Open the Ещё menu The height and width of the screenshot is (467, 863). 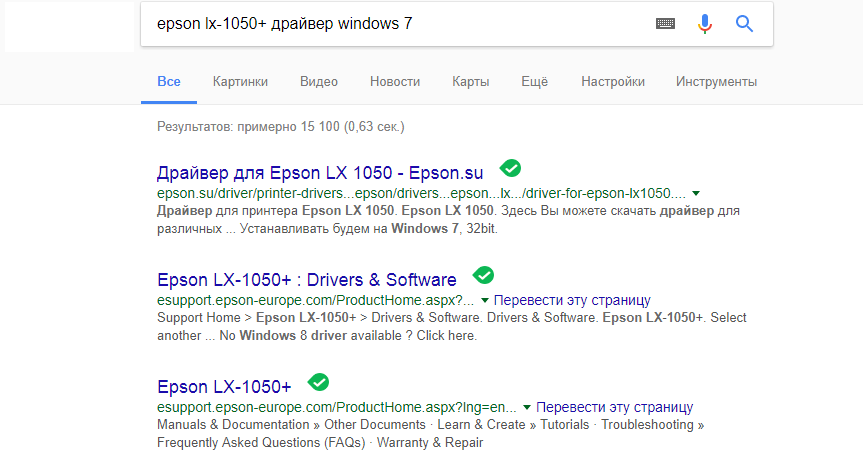tap(534, 82)
